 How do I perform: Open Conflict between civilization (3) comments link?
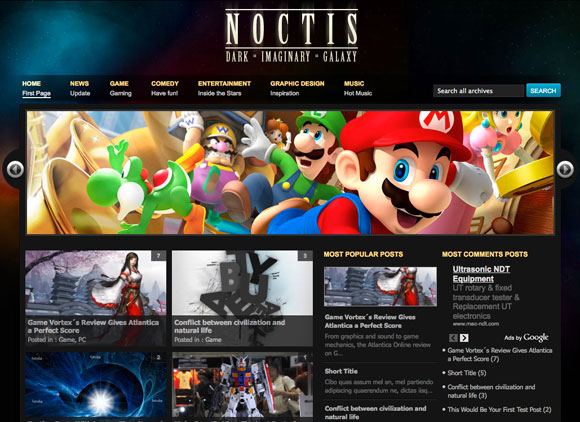coord(491,391)
